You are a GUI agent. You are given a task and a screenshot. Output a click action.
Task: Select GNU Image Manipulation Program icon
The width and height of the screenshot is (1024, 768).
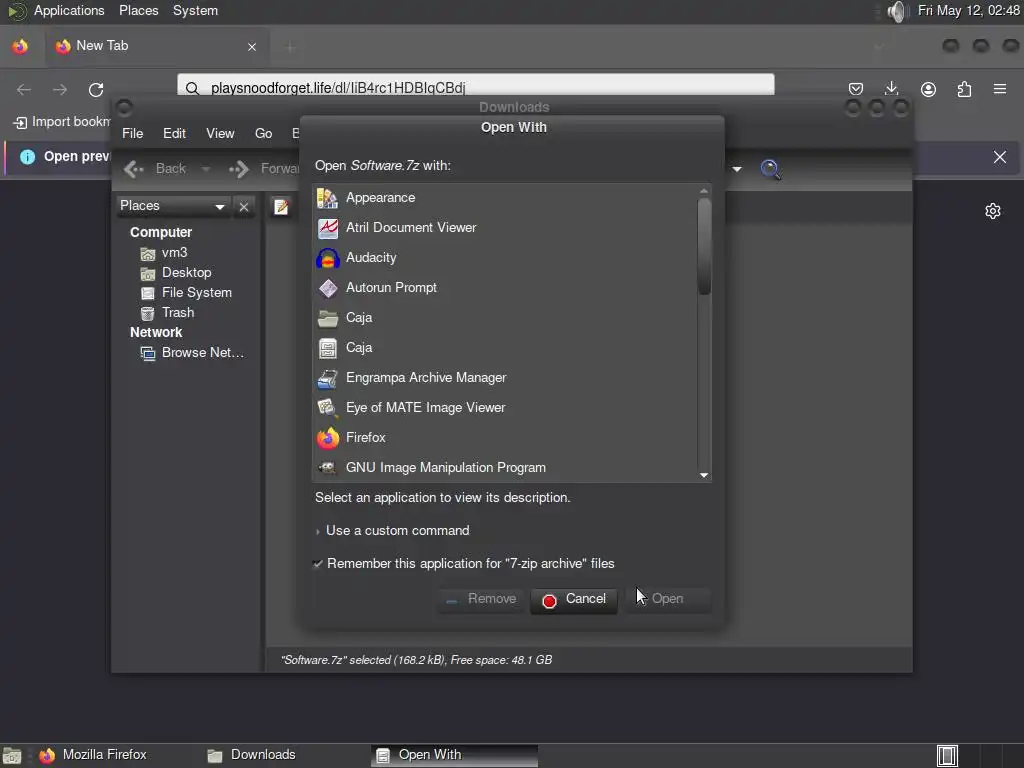tap(327, 468)
